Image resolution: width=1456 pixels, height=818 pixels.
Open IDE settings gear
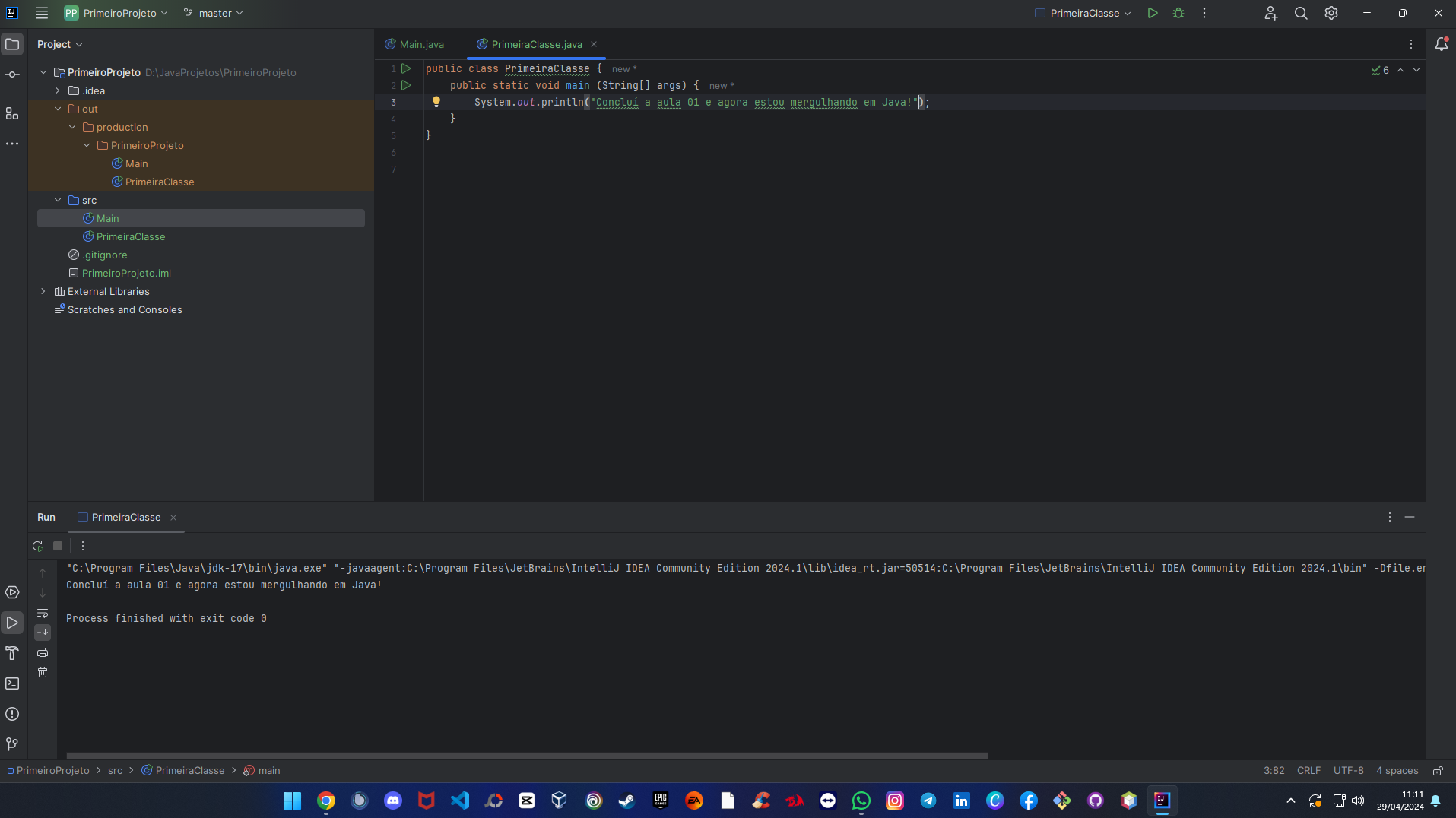[1331, 13]
